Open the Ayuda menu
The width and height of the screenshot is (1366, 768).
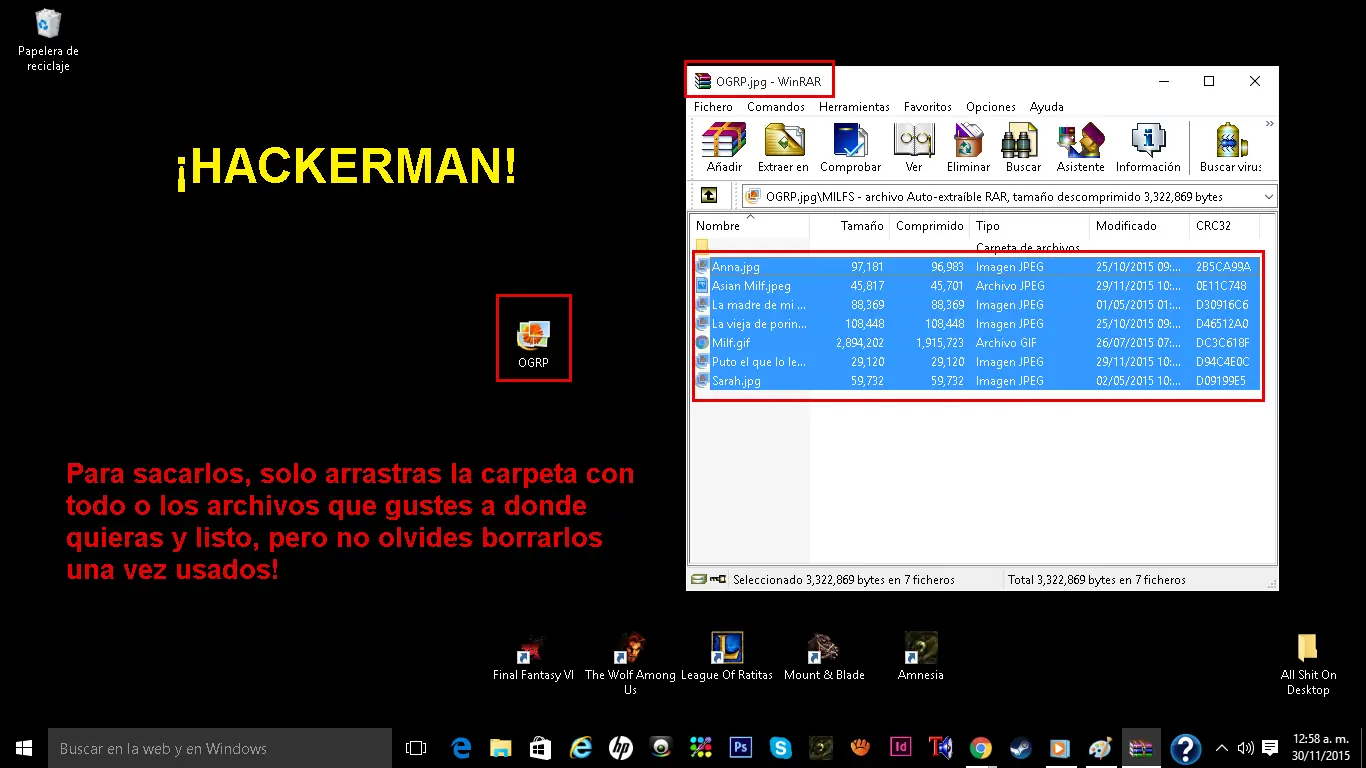click(1046, 107)
